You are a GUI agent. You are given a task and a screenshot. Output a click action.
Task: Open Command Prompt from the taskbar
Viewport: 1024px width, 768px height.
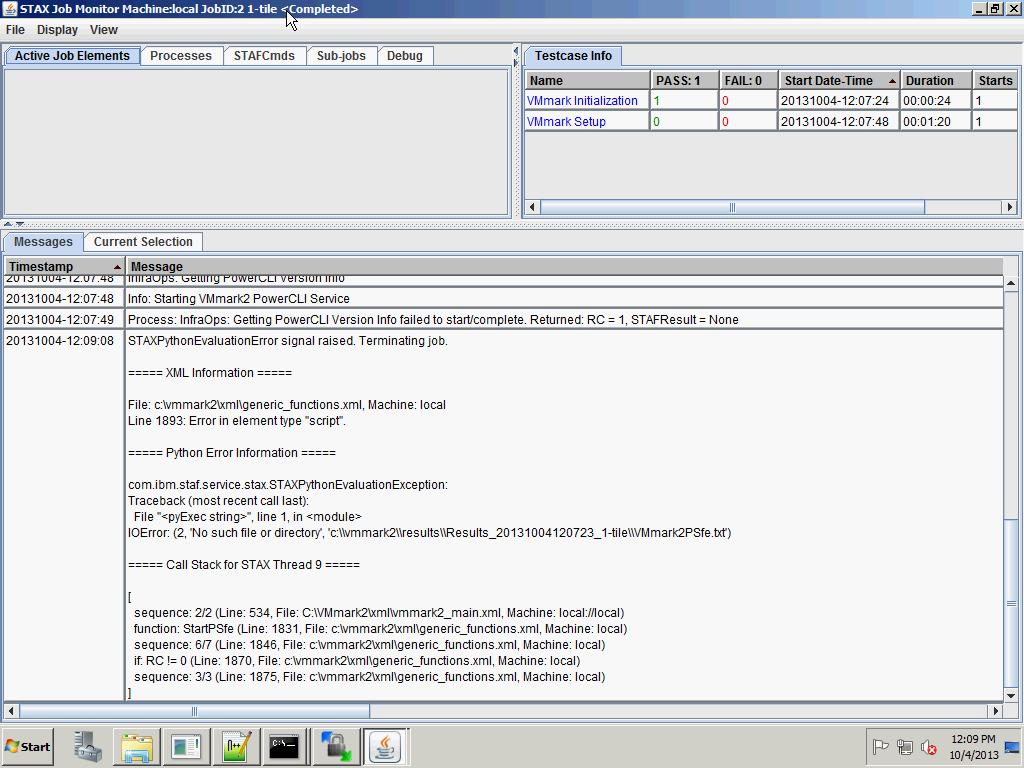[284, 746]
